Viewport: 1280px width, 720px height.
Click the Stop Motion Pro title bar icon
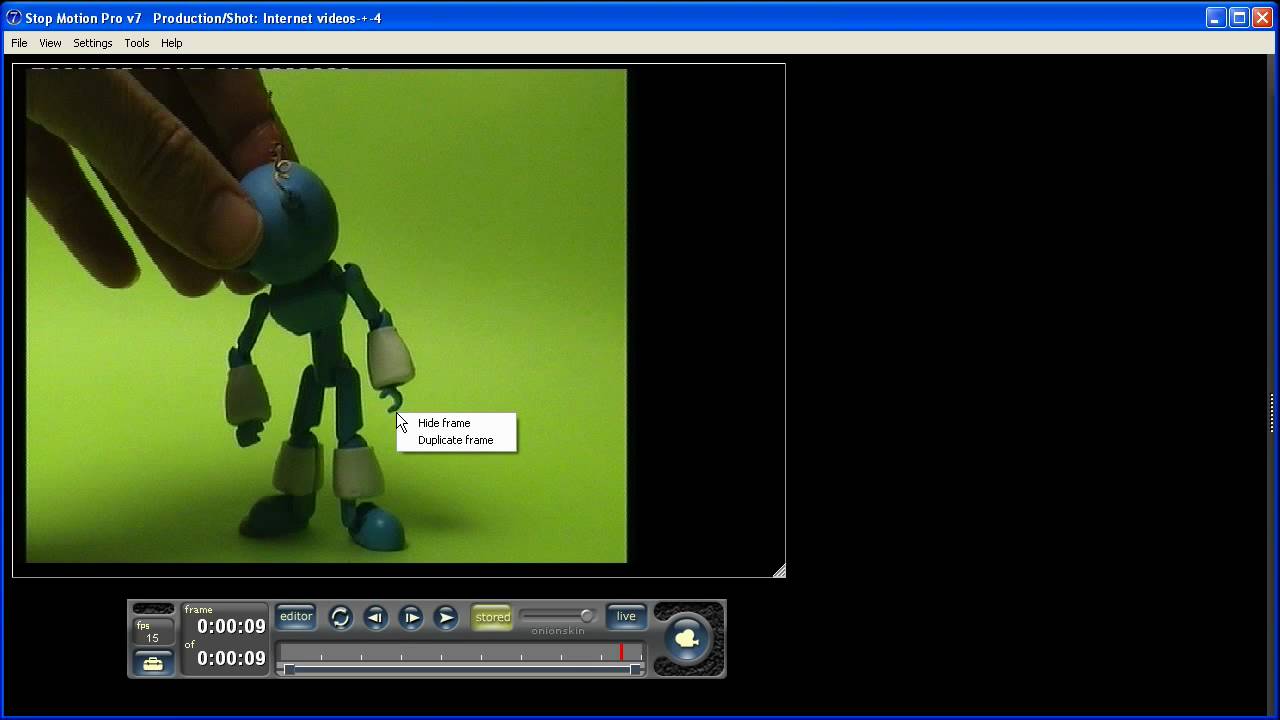[14, 18]
